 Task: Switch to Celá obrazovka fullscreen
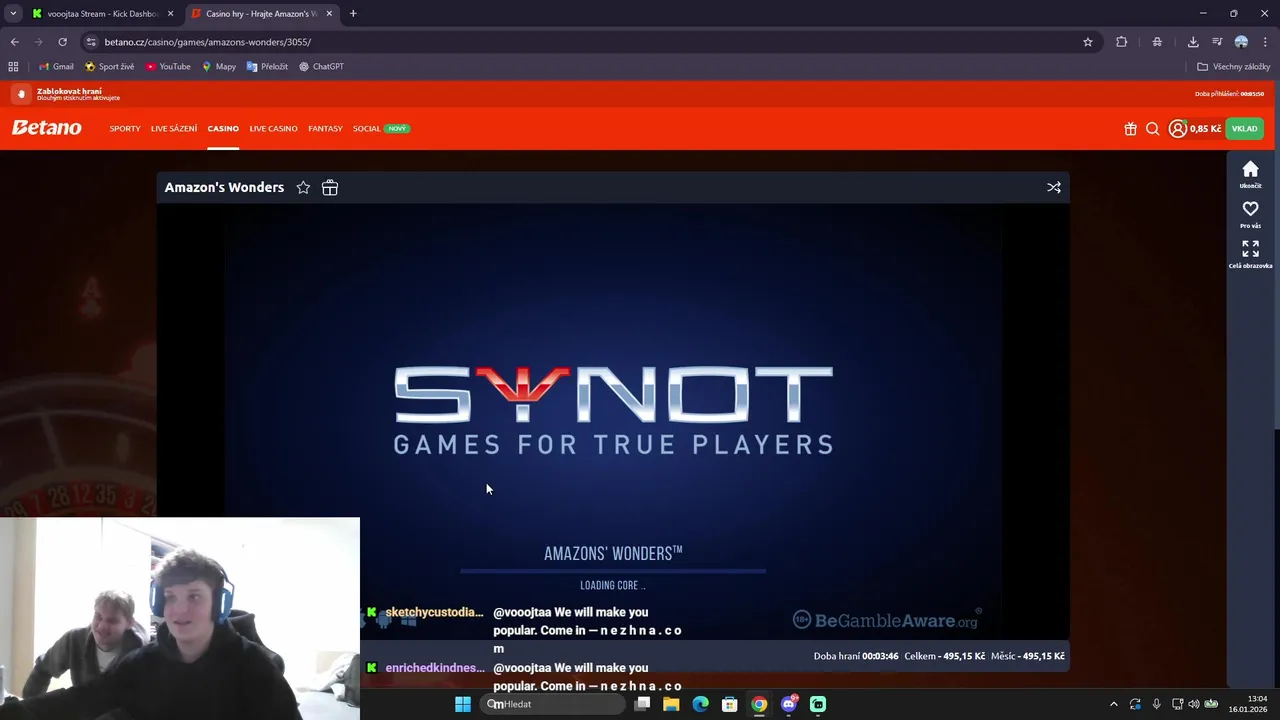point(1250,254)
